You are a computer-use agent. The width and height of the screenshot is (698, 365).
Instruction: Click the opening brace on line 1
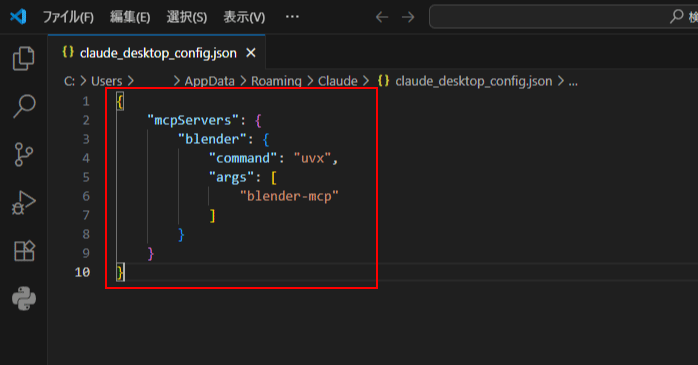(120, 101)
